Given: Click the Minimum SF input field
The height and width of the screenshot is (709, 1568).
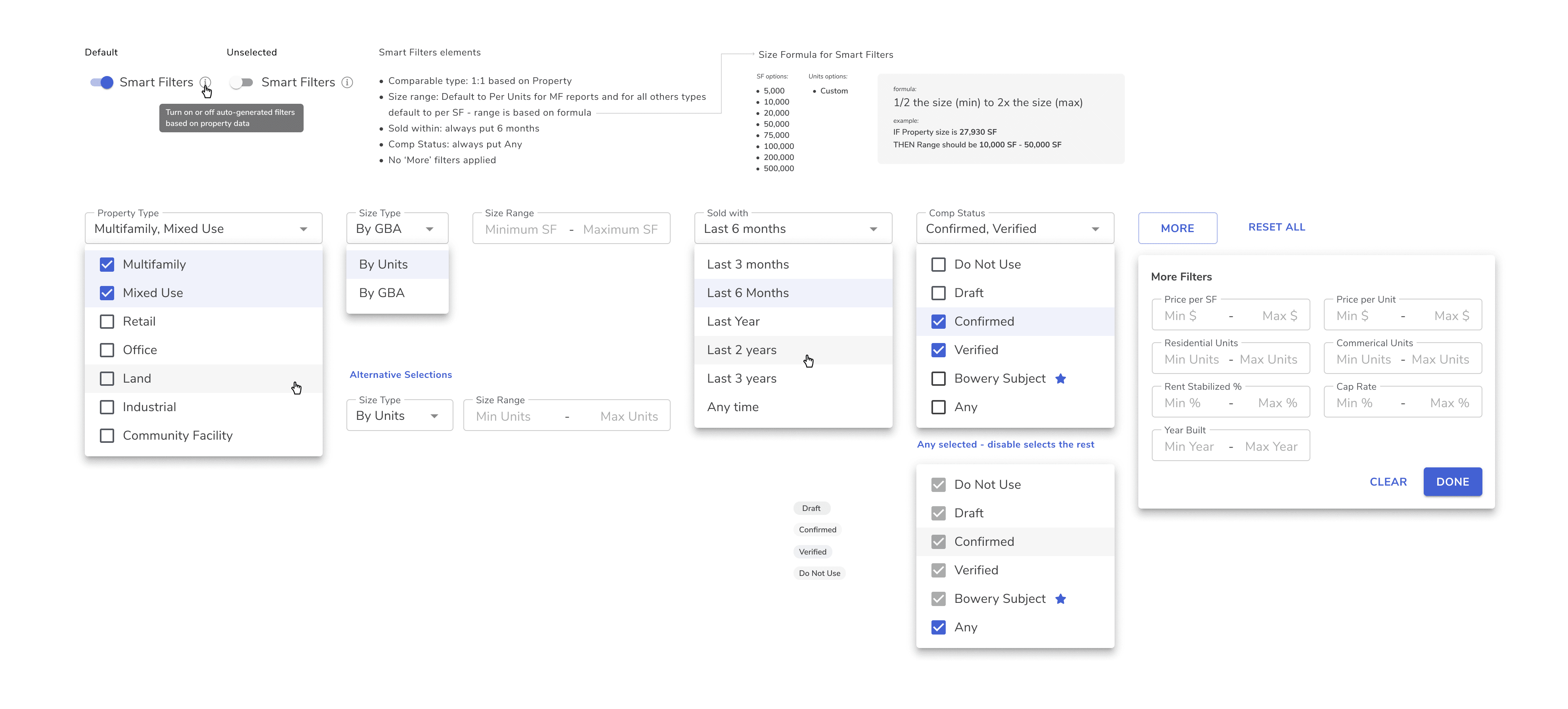Looking at the screenshot, I should [520, 229].
